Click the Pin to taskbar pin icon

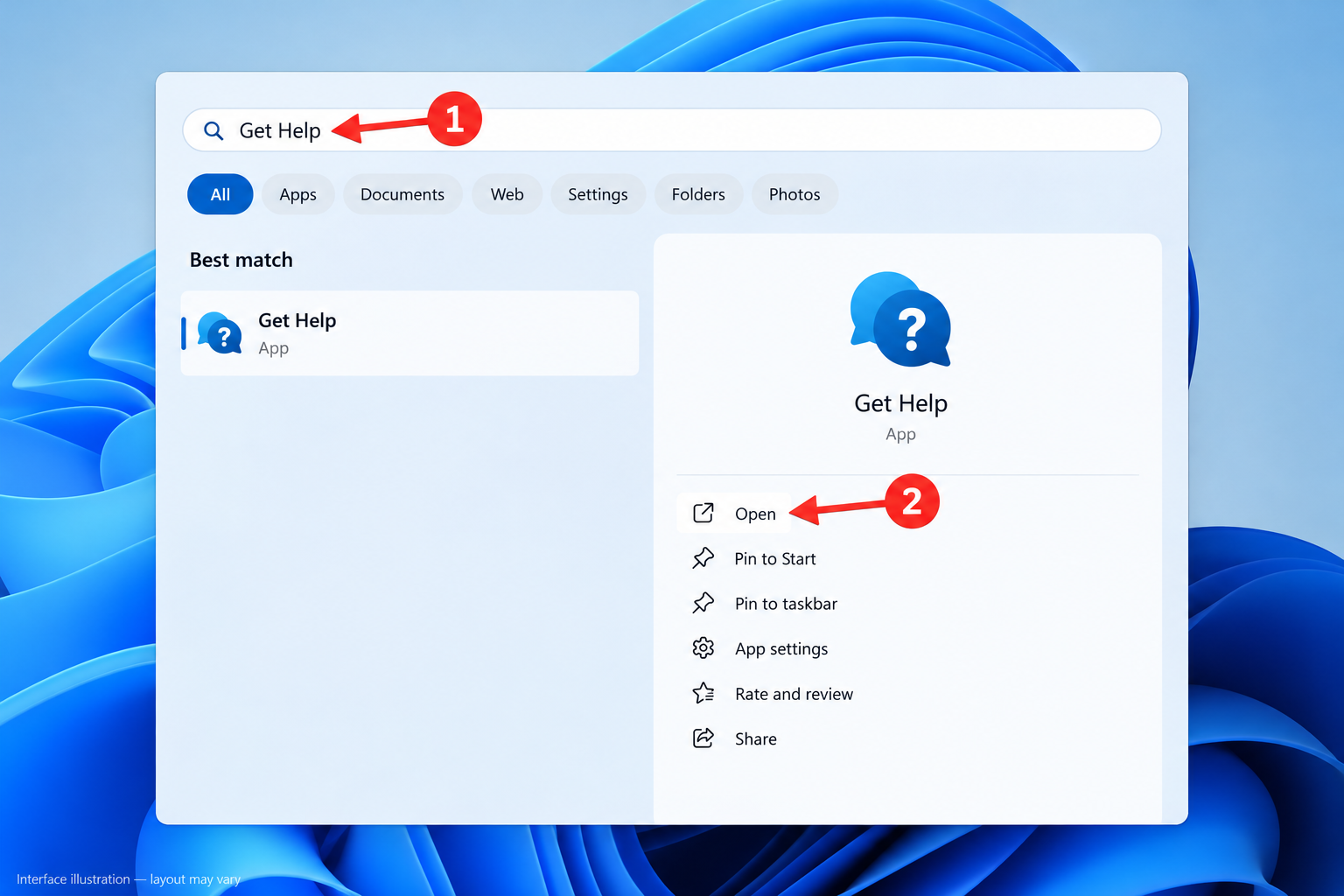click(x=703, y=603)
